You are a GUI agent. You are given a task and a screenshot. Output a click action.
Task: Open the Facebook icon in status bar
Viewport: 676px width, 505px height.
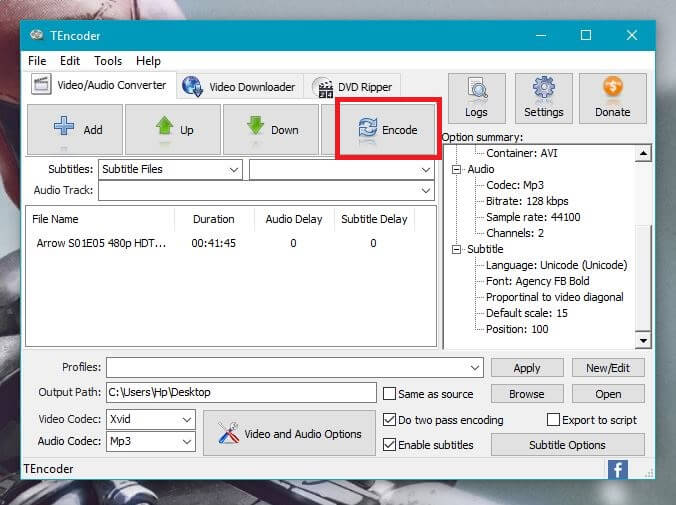(x=617, y=470)
